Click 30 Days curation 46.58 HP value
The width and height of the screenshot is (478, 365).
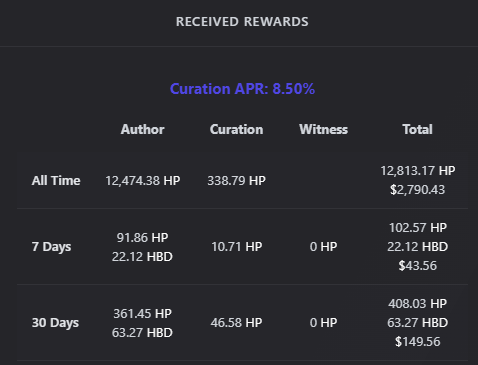click(x=237, y=323)
